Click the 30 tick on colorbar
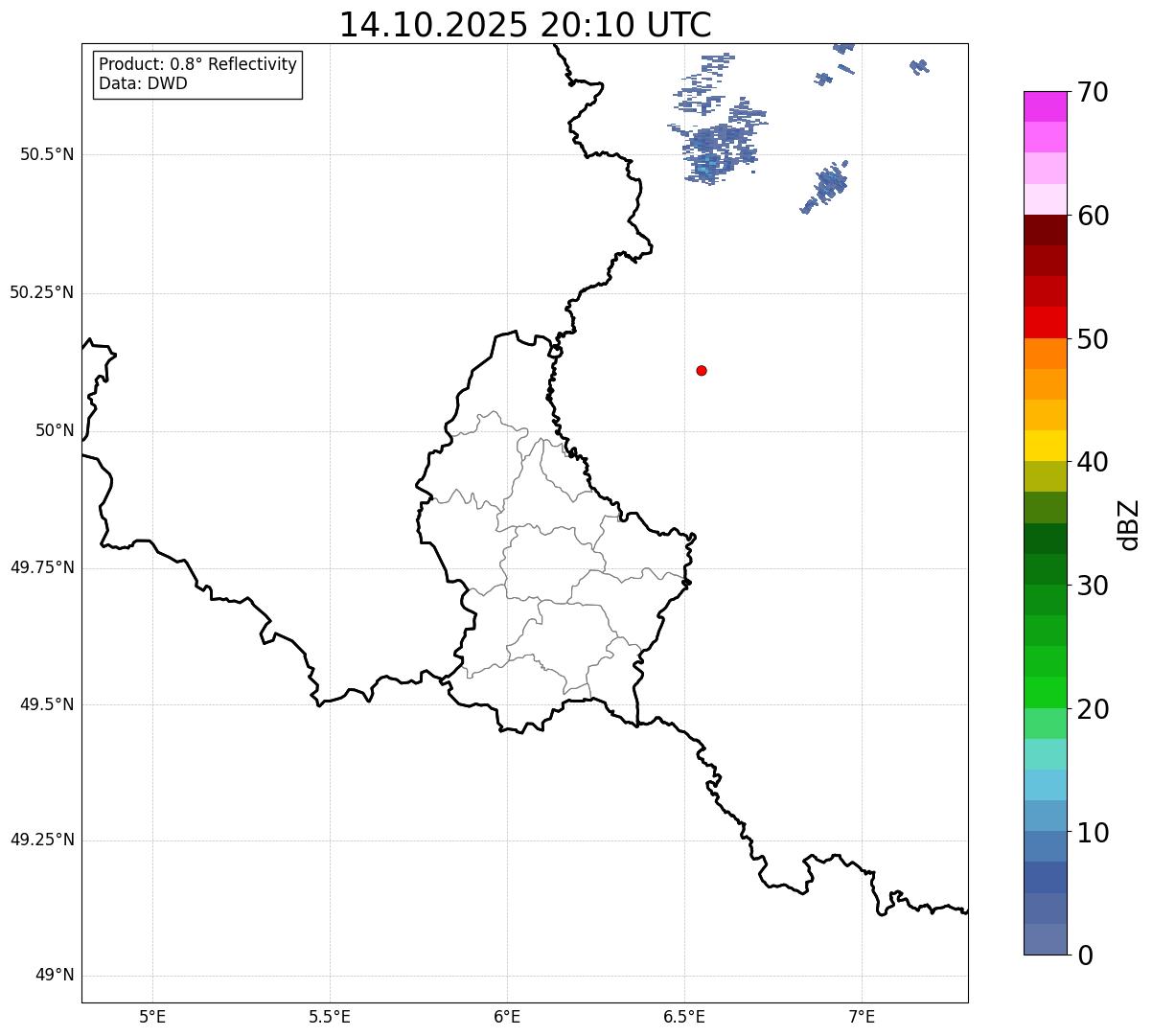This screenshot has width=1152, height=1036. pos(1093,586)
